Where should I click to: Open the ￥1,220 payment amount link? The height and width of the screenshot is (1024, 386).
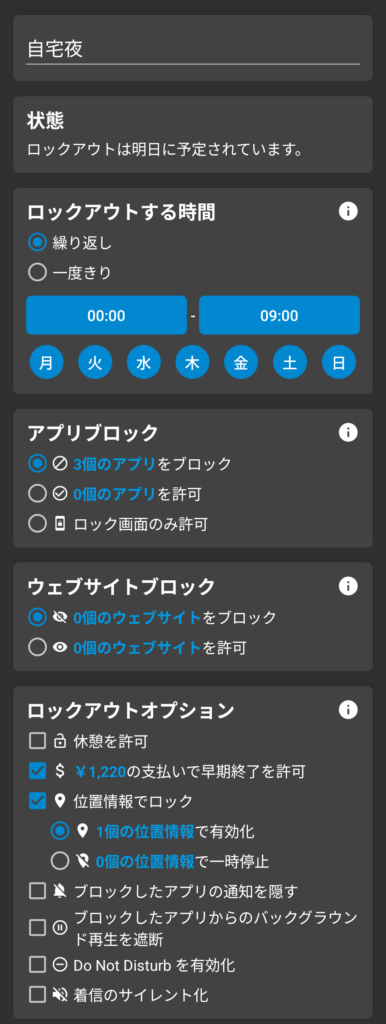[100, 771]
